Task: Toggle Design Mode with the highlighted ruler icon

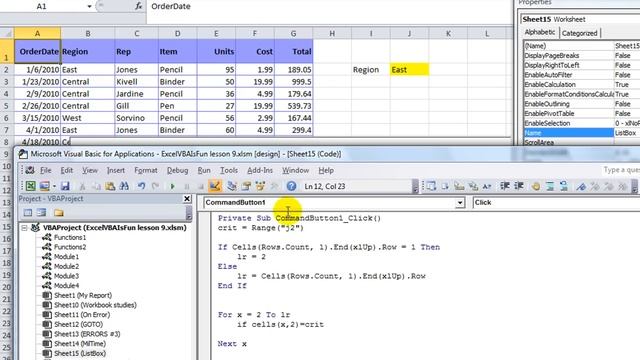Action: (215, 186)
